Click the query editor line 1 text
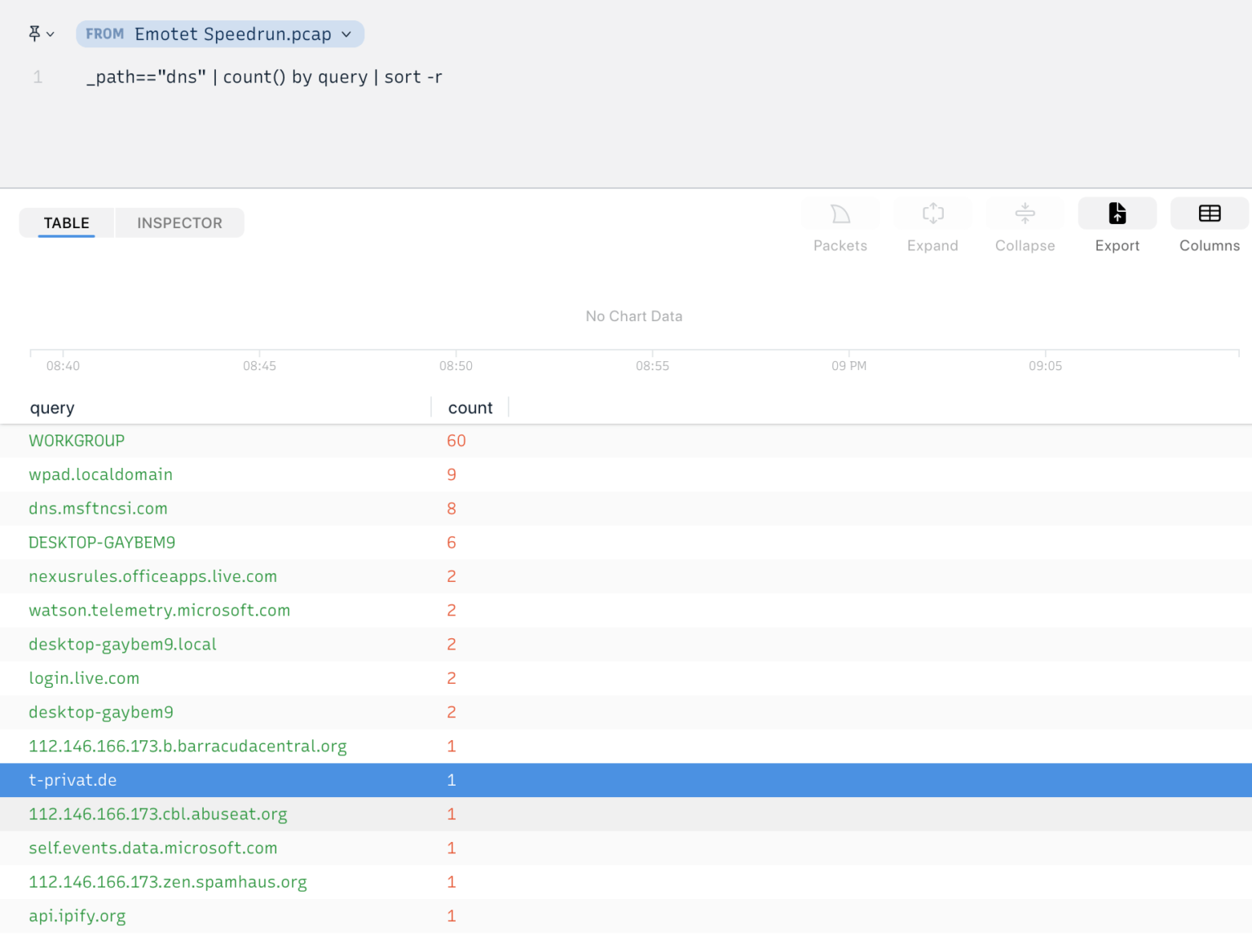Screen dimensions: 1252x952 tap(264, 77)
